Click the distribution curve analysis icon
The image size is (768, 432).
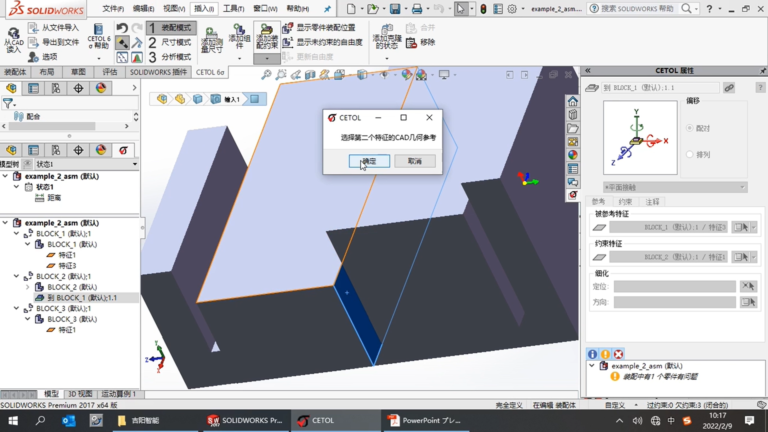click(x=137, y=57)
